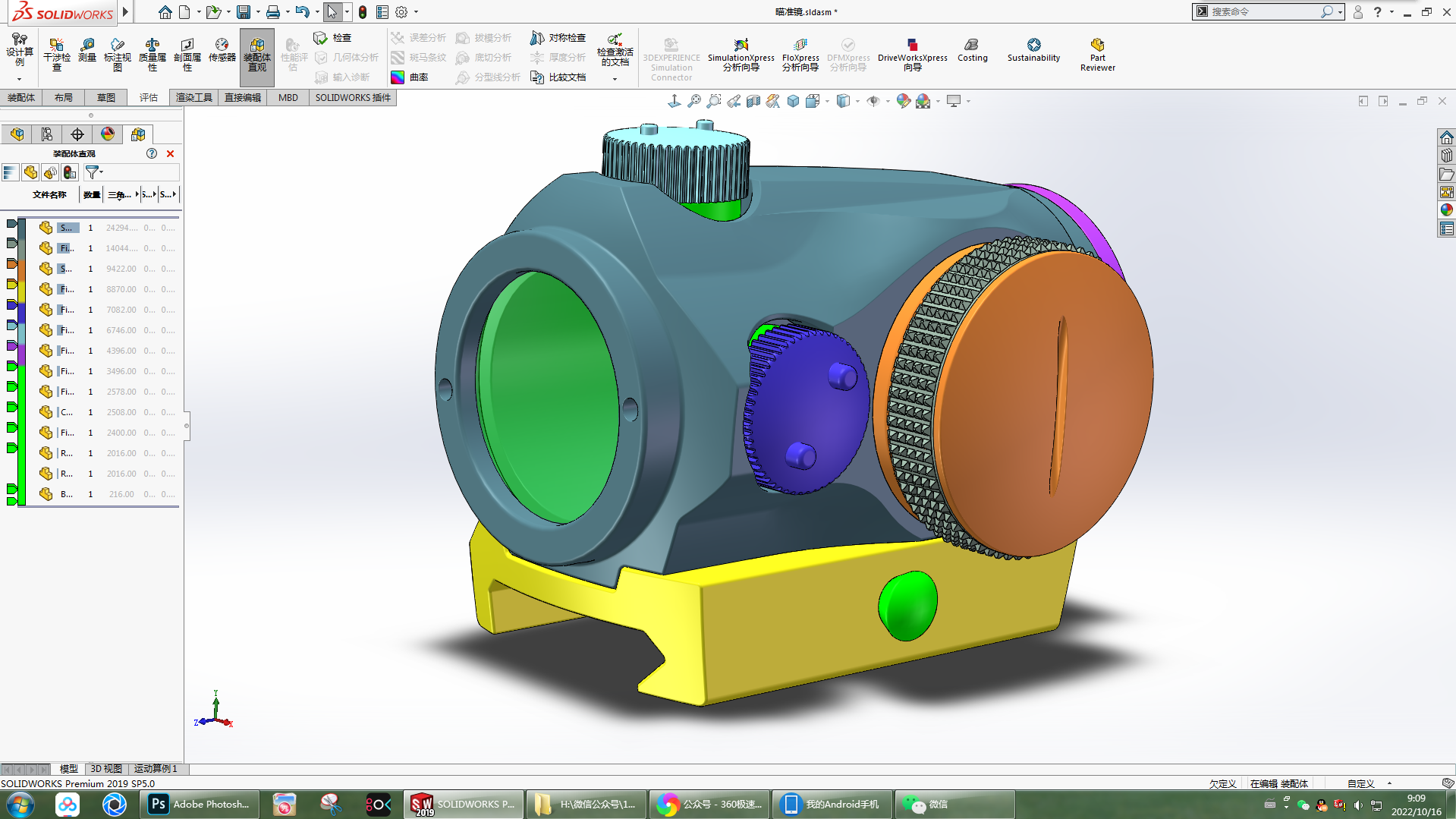This screenshot has width=1456, height=819.
Task: Open the Interference Detection (干涉检查) tool
Action: [56, 54]
